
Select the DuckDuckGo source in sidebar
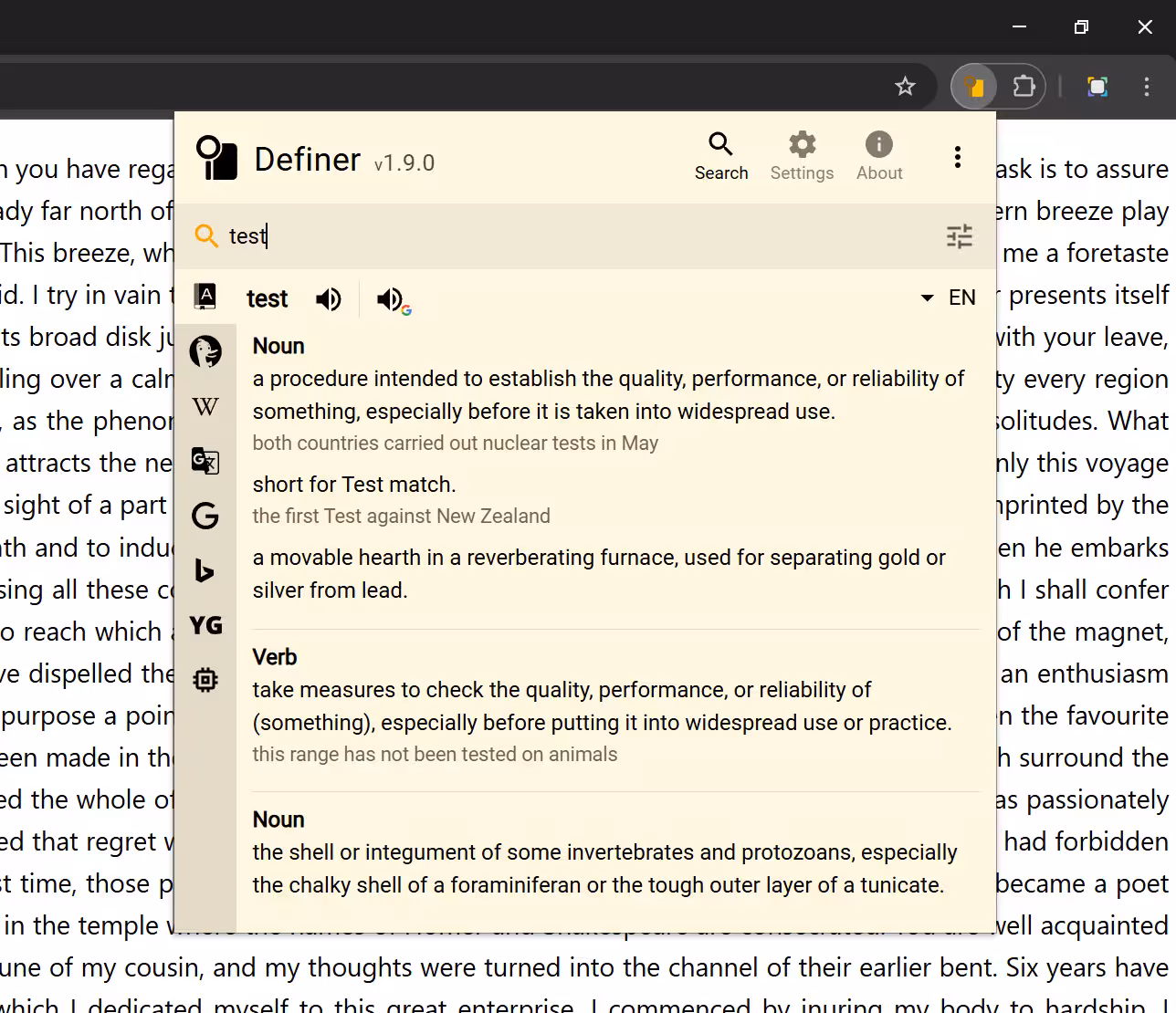(x=205, y=351)
